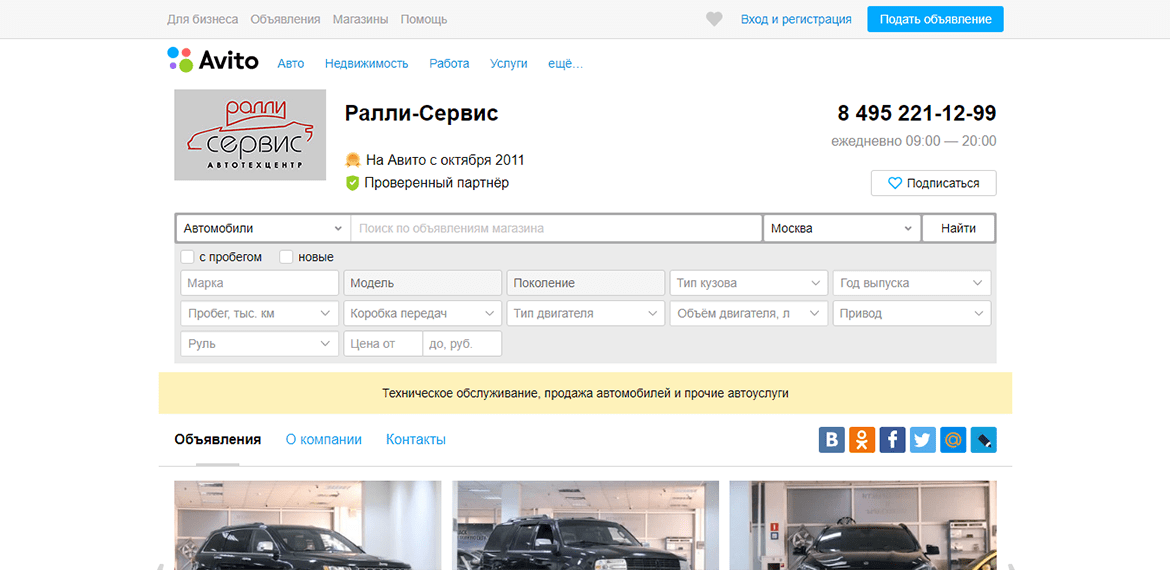Open the Помощь link

click(x=424, y=19)
